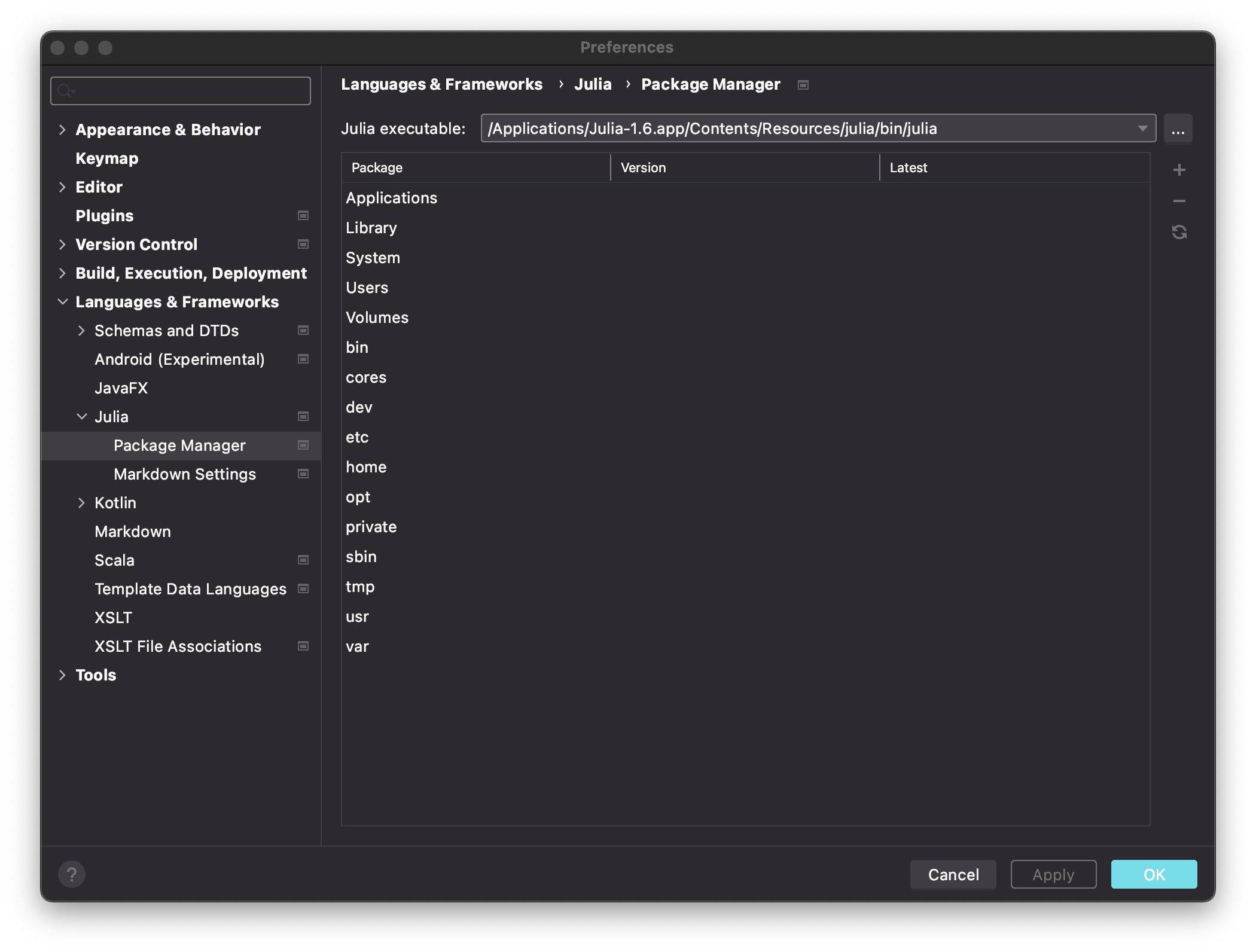
Task: Browse for Julia executable via ellipsis icon
Action: point(1178,128)
